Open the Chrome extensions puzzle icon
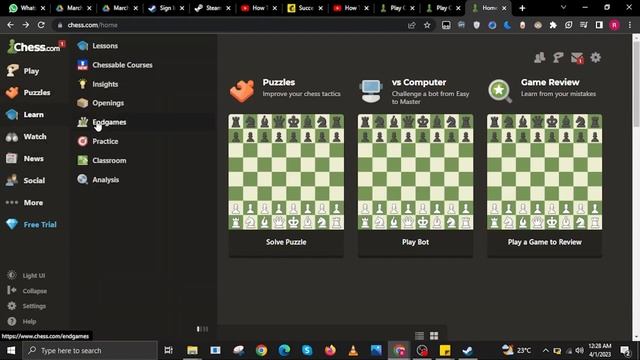Image resolution: width=640 pixels, height=360 pixels. 553,25
